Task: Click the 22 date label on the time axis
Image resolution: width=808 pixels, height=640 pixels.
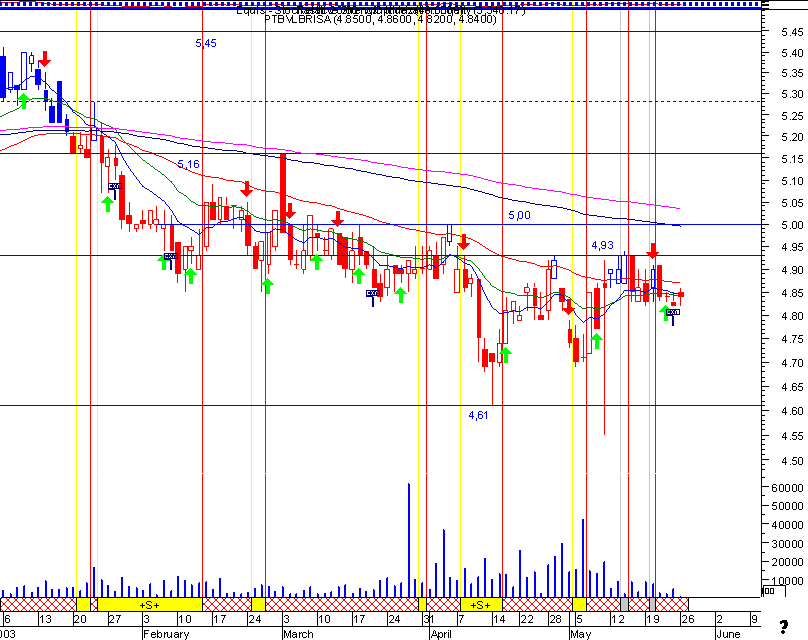Action: (x=527, y=619)
